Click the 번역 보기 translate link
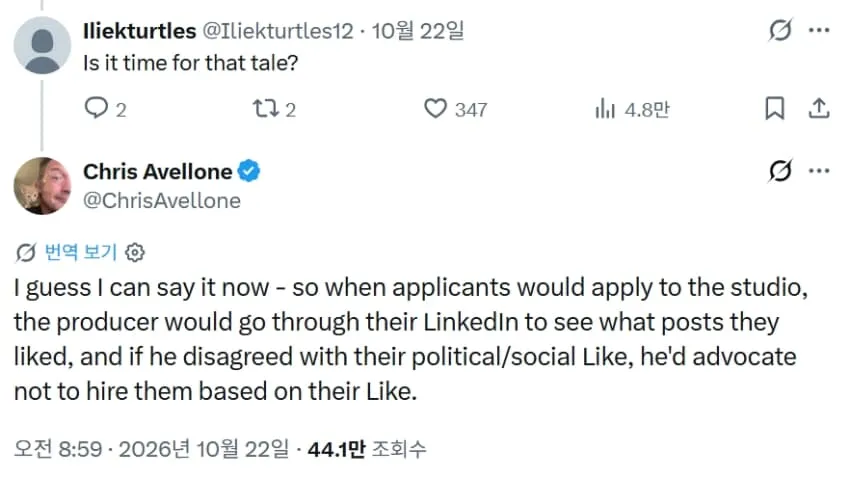 [x=80, y=252]
